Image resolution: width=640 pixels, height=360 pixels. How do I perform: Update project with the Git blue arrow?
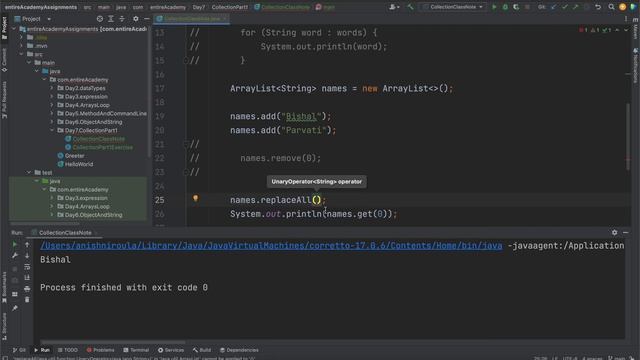coord(553,7)
